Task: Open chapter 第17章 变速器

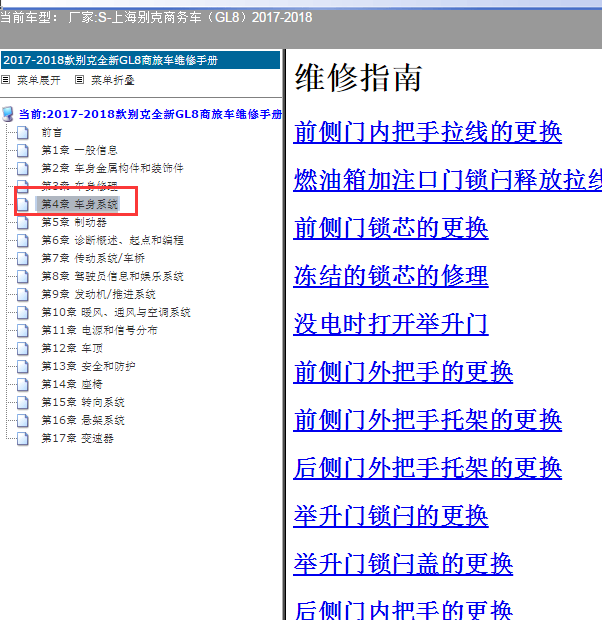Action: (78, 439)
